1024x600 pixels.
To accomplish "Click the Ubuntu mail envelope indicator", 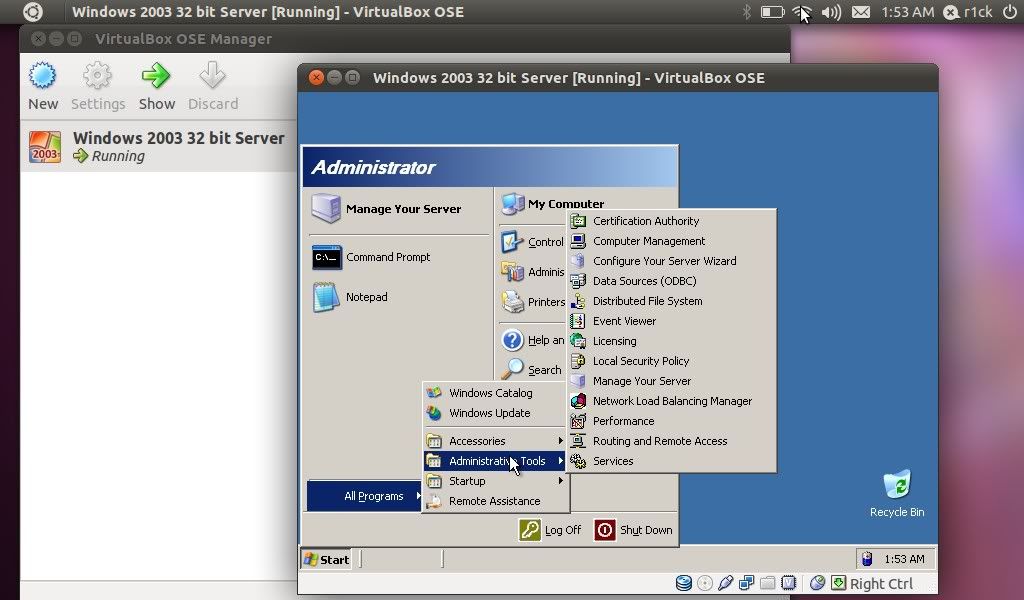I will coord(860,12).
